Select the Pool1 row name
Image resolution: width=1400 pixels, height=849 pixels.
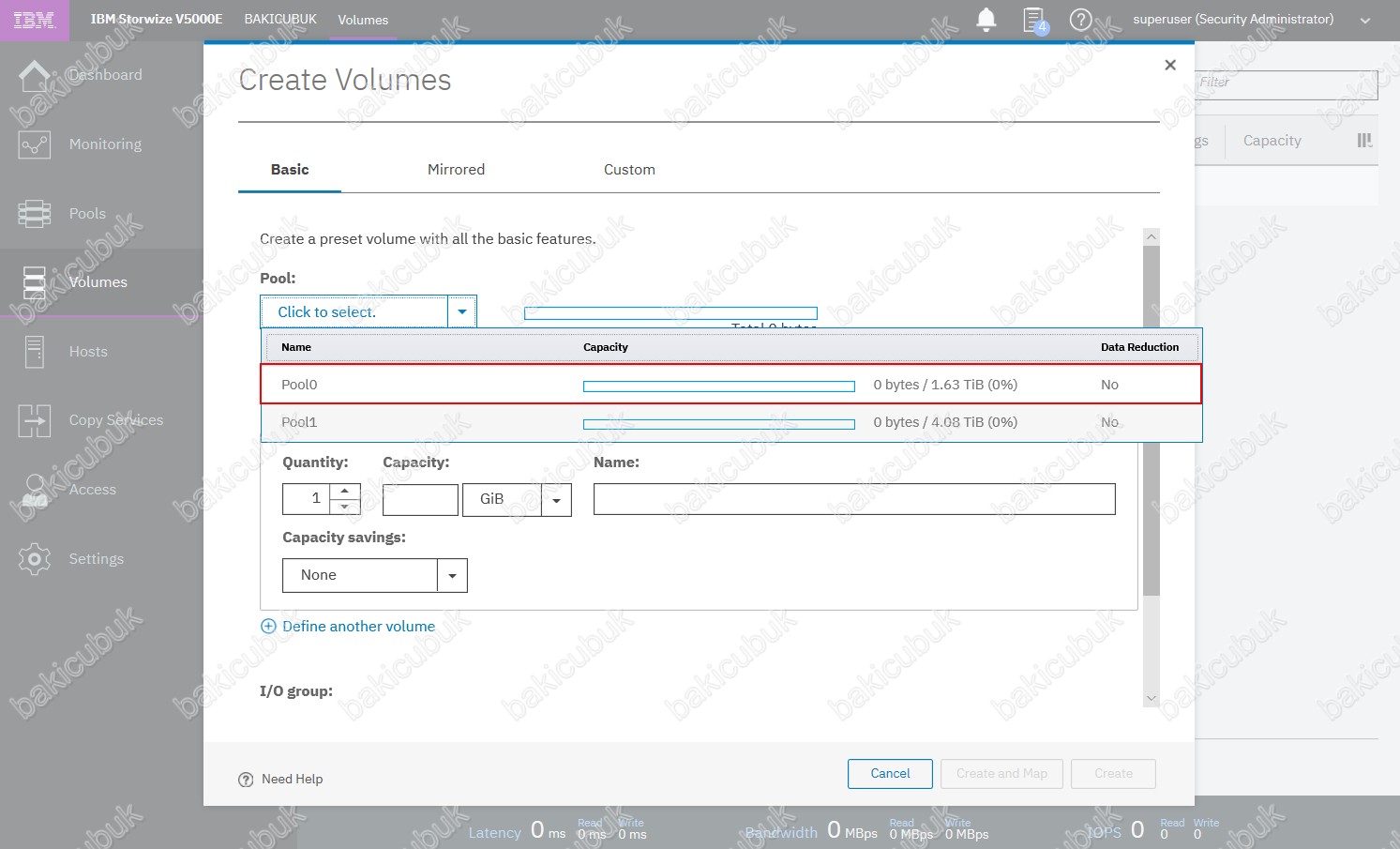[299, 422]
